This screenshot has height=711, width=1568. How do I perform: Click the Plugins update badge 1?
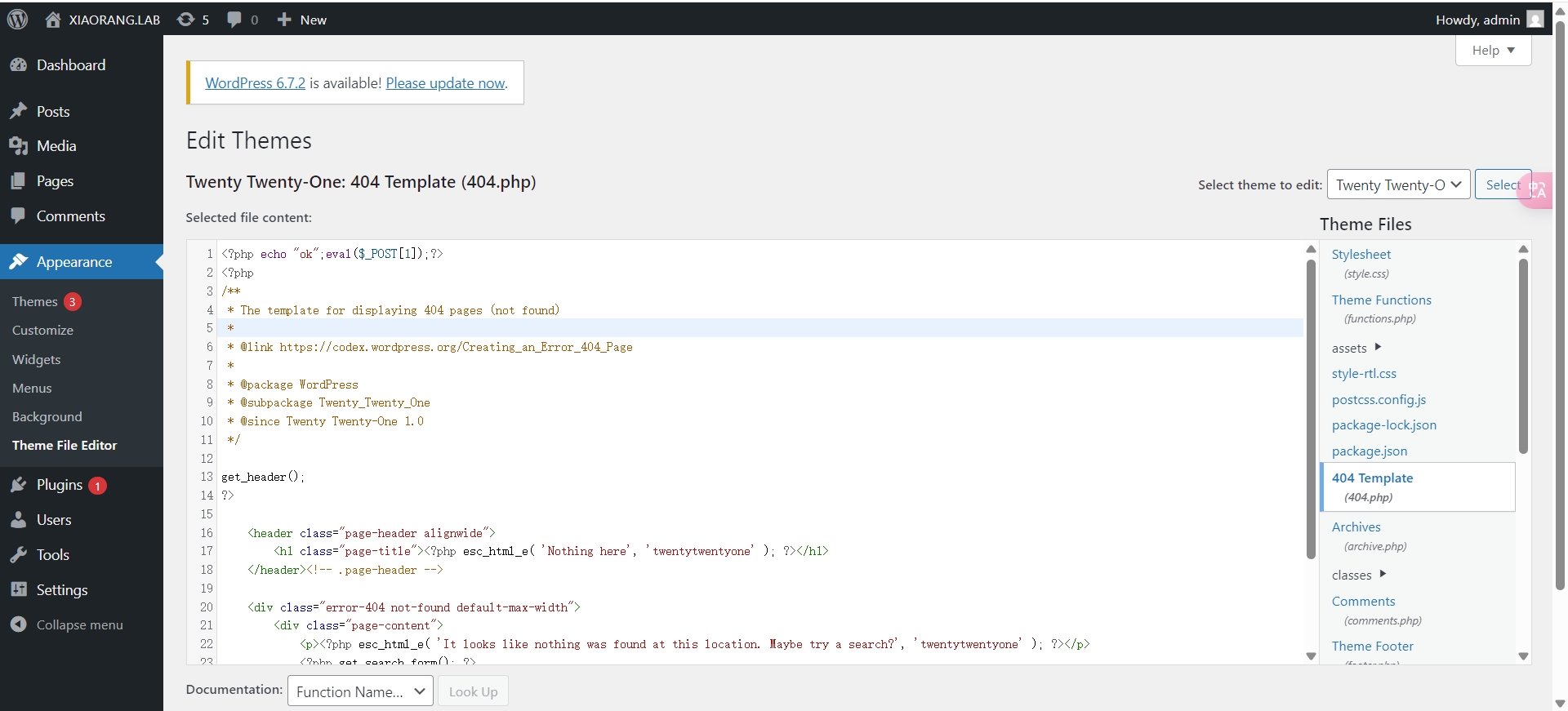pos(97,486)
